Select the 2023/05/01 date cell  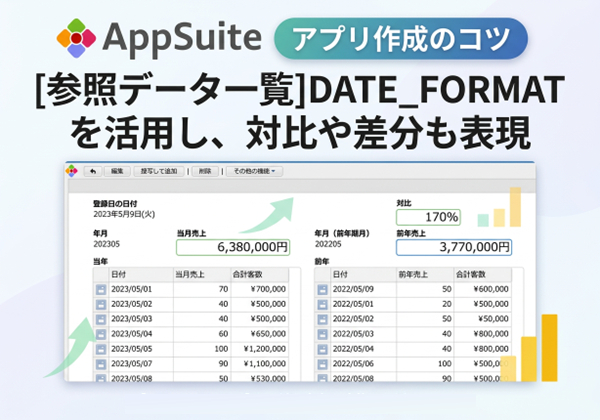click(x=141, y=290)
